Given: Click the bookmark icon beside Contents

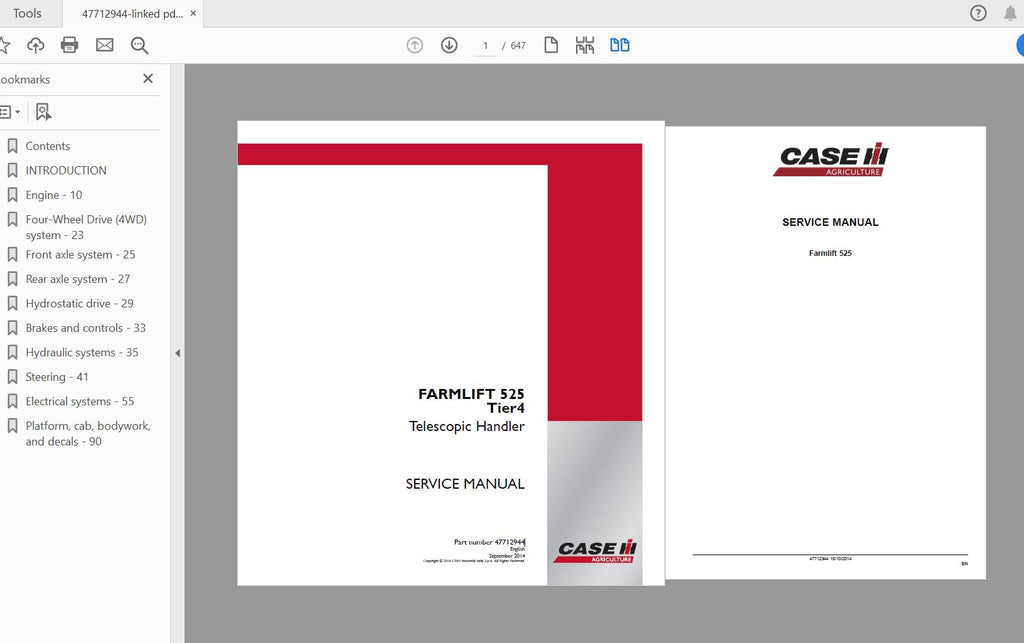Looking at the screenshot, I should (x=12, y=146).
